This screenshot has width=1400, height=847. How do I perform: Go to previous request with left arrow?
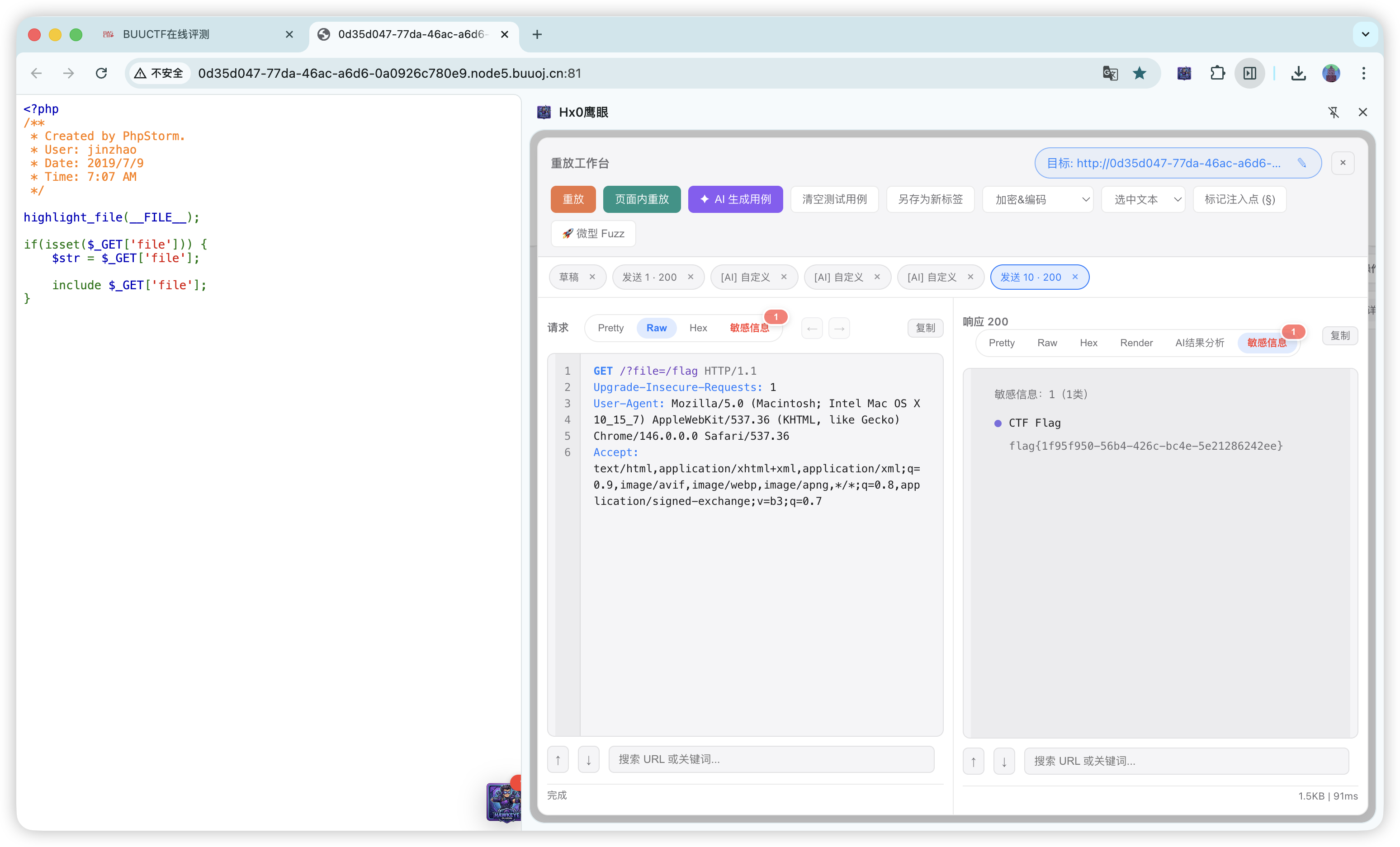(x=812, y=328)
